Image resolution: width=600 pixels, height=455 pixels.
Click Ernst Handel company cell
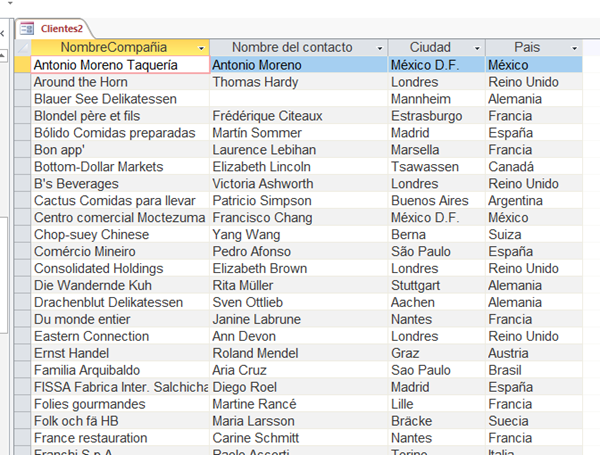pyautogui.click(x=120, y=353)
